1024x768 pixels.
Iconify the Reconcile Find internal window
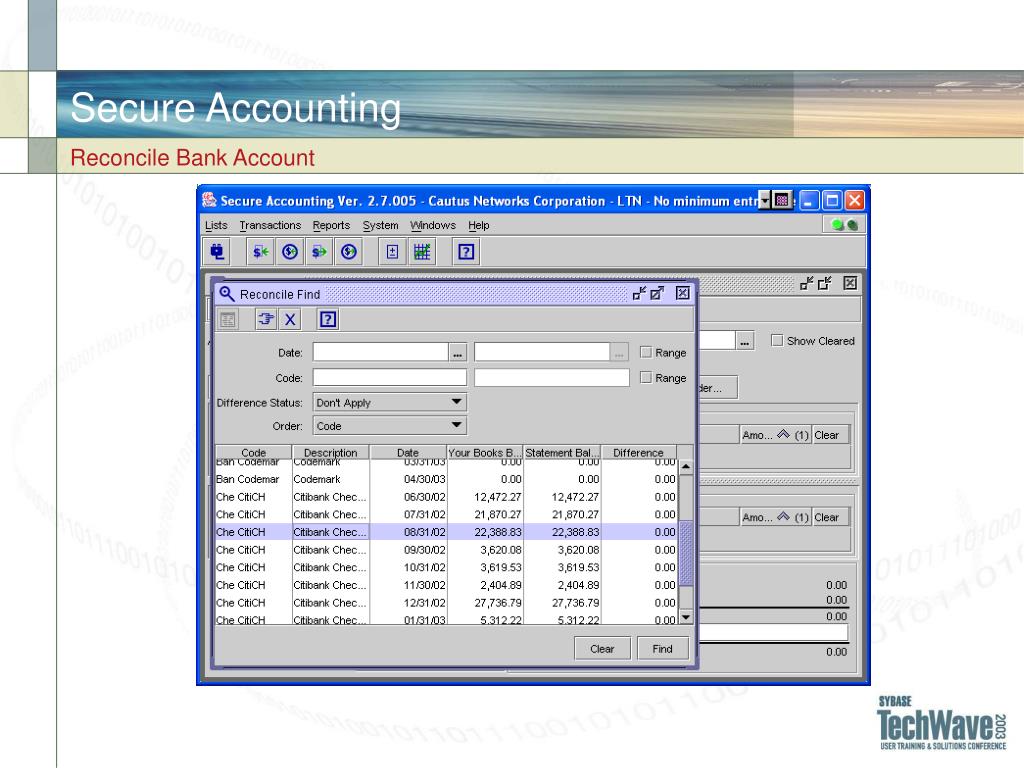639,293
